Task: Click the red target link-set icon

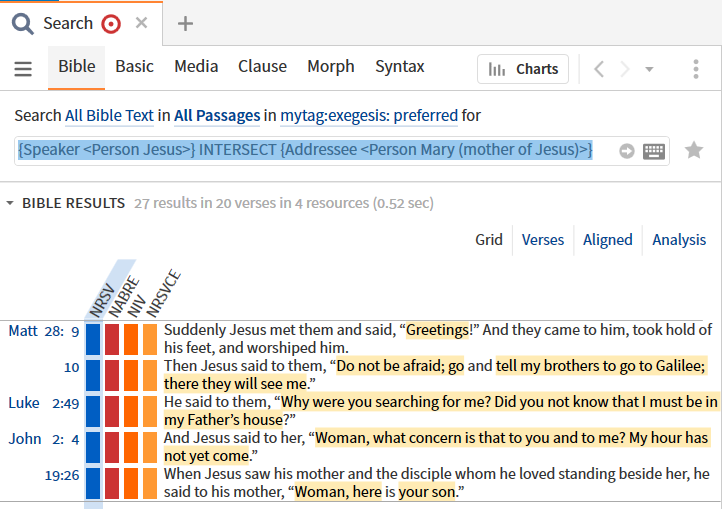Action: click(111, 24)
